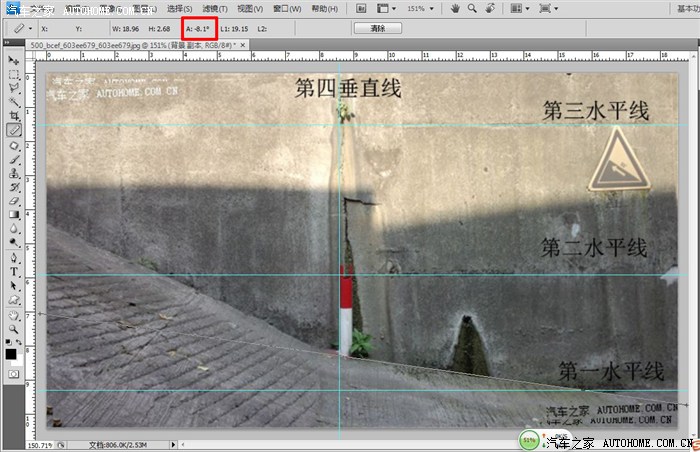Click the angle readout A: -8.1°
This screenshot has height=452, width=700.
click(198, 29)
